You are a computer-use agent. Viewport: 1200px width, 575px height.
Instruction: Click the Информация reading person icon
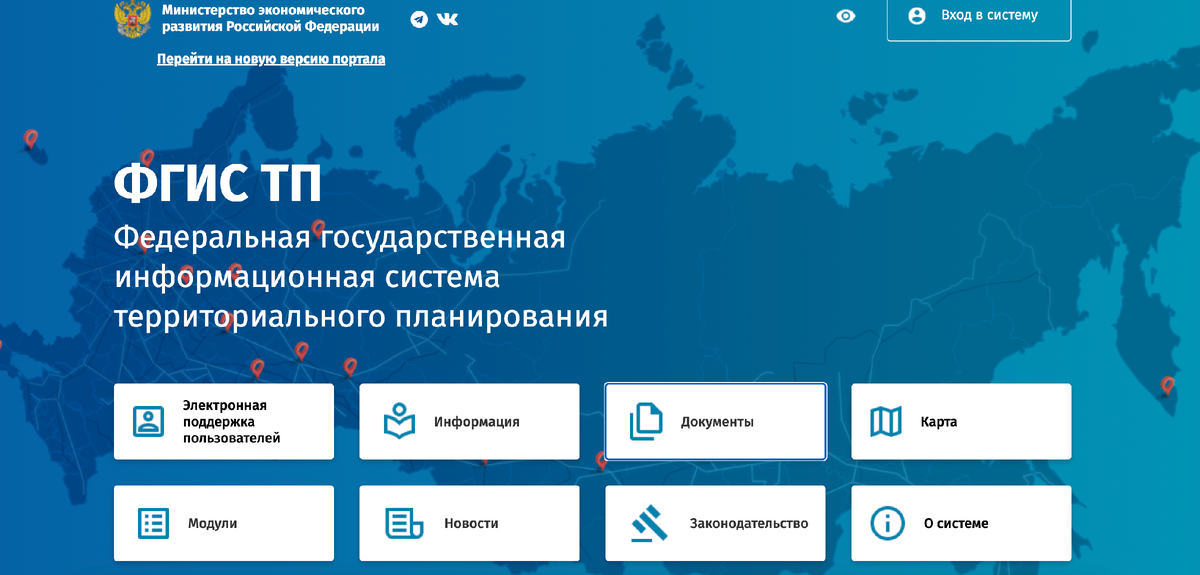point(399,421)
